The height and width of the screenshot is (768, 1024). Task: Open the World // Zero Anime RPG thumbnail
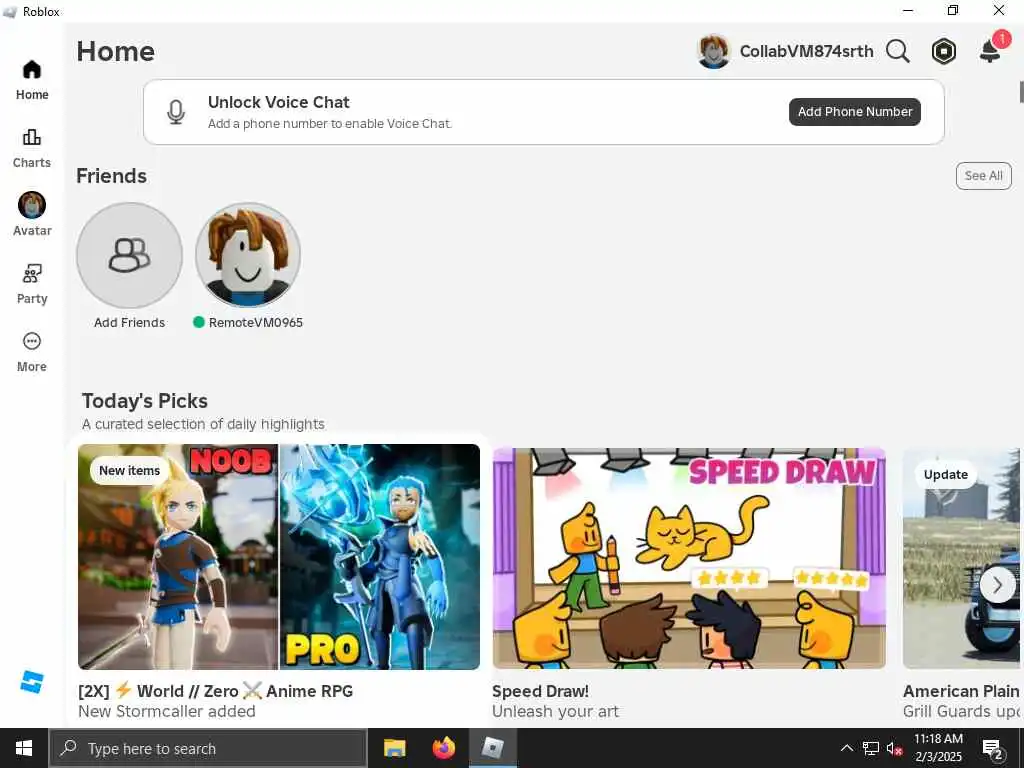[x=279, y=556]
